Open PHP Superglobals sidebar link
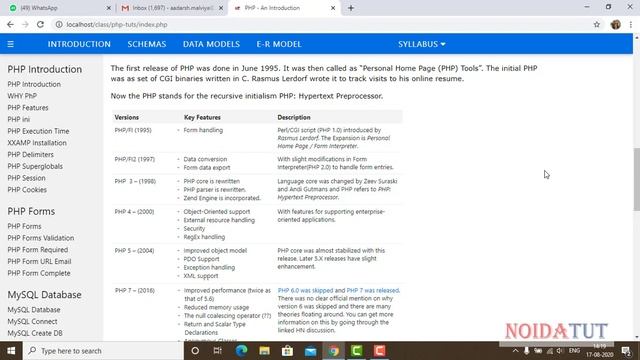The width and height of the screenshot is (640, 360). 35,166
